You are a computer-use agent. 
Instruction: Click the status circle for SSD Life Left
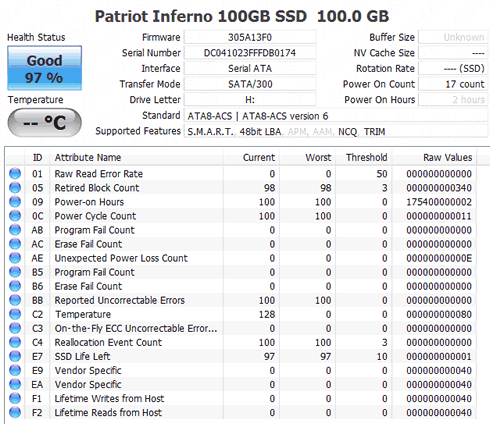coord(15,356)
